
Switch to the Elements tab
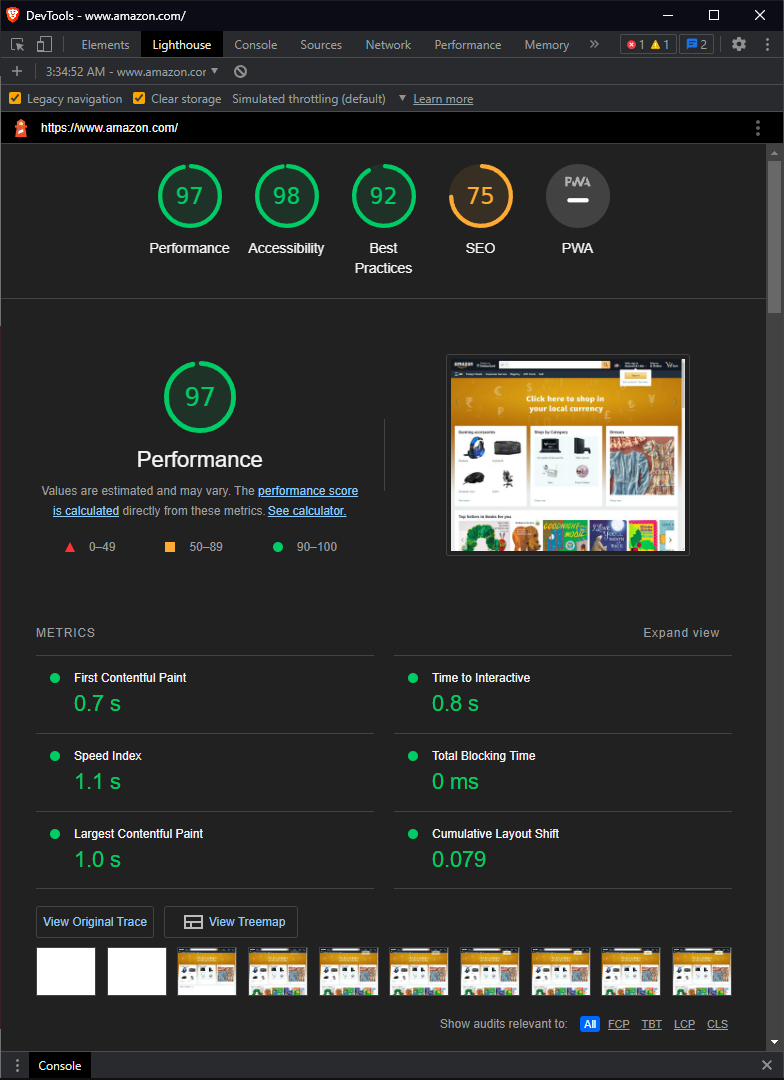click(x=105, y=45)
